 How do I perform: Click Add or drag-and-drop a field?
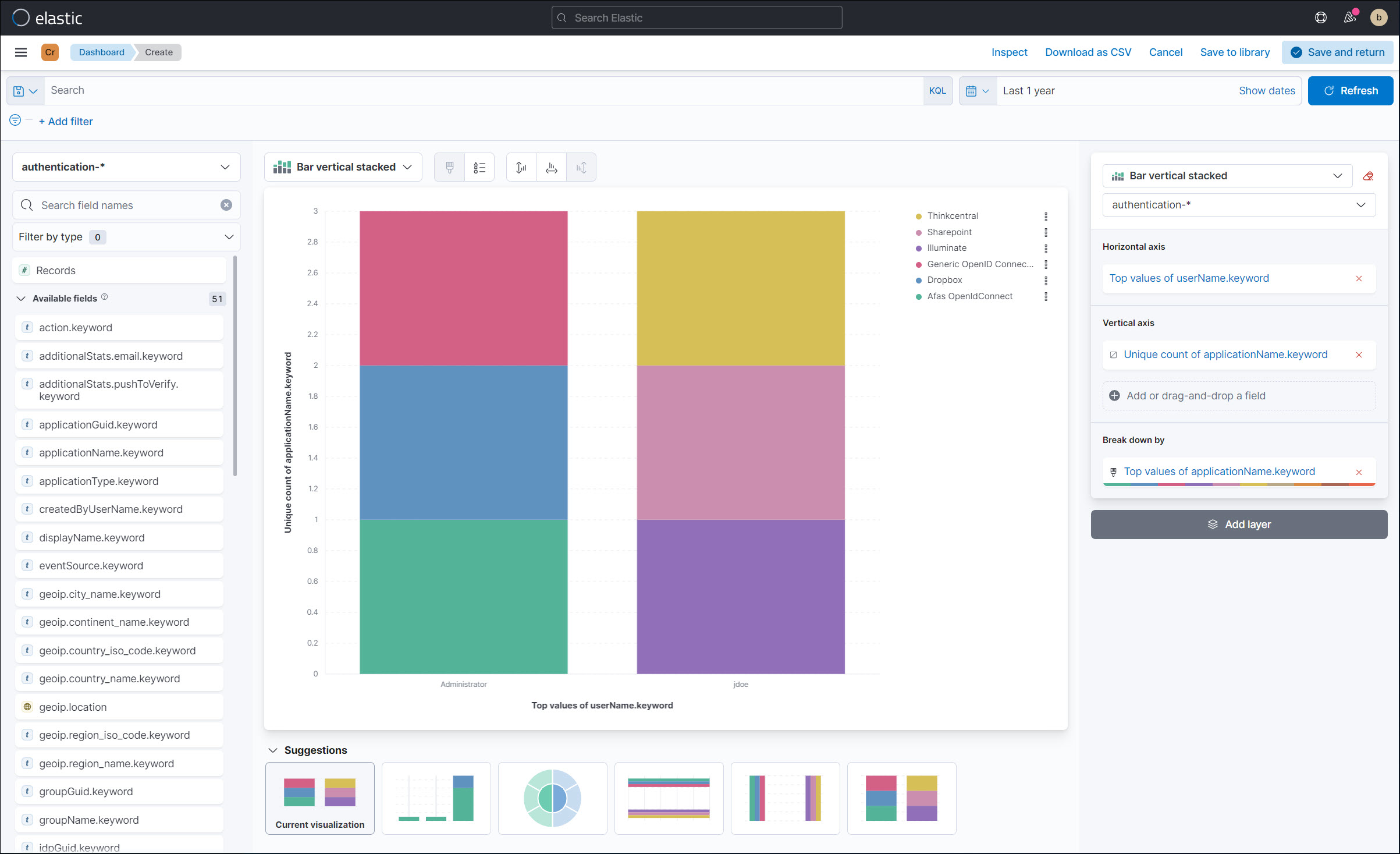pyautogui.click(x=1239, y=396)
